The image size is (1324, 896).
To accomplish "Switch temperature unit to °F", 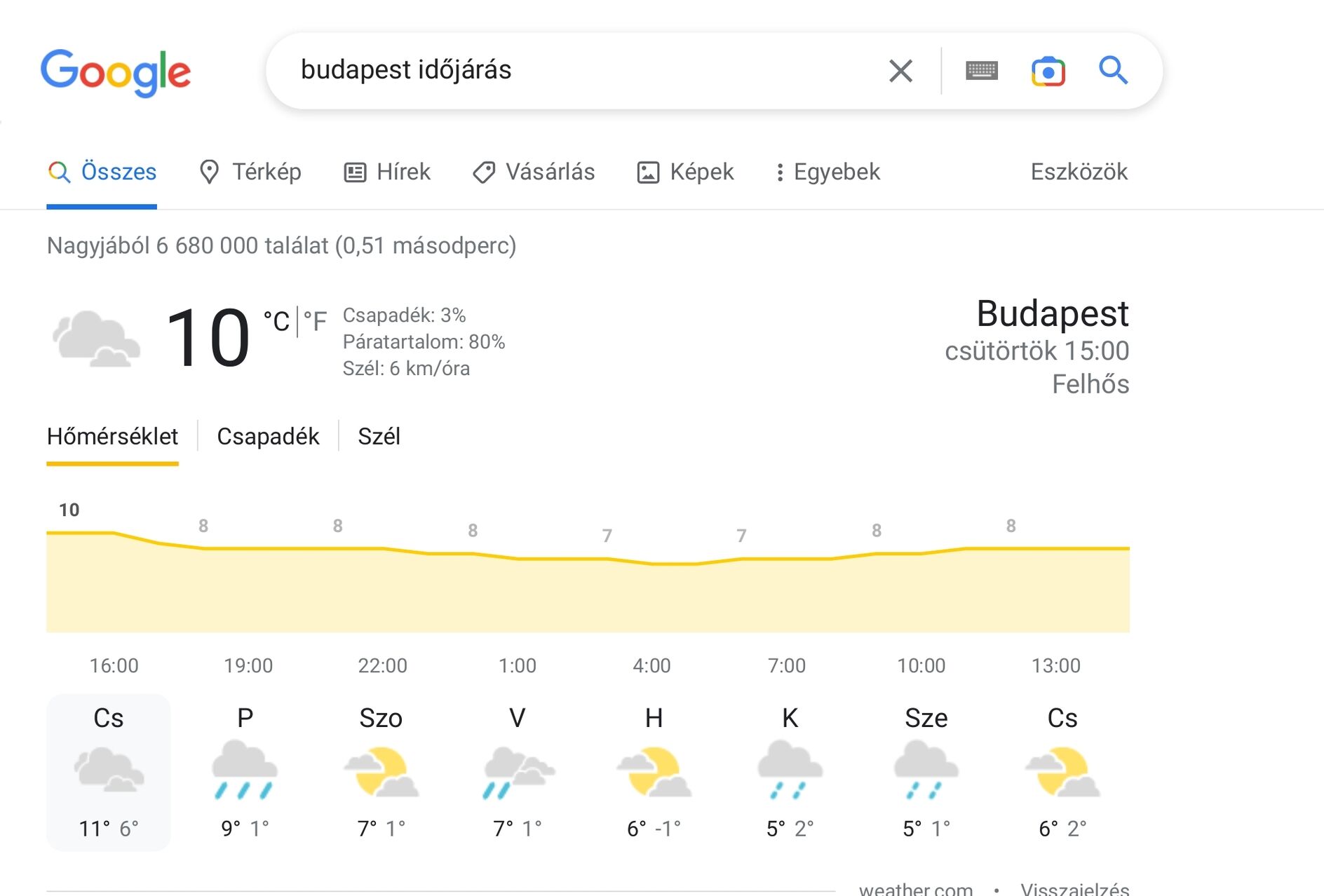I will pyautogui.click(x=315, y=322).
